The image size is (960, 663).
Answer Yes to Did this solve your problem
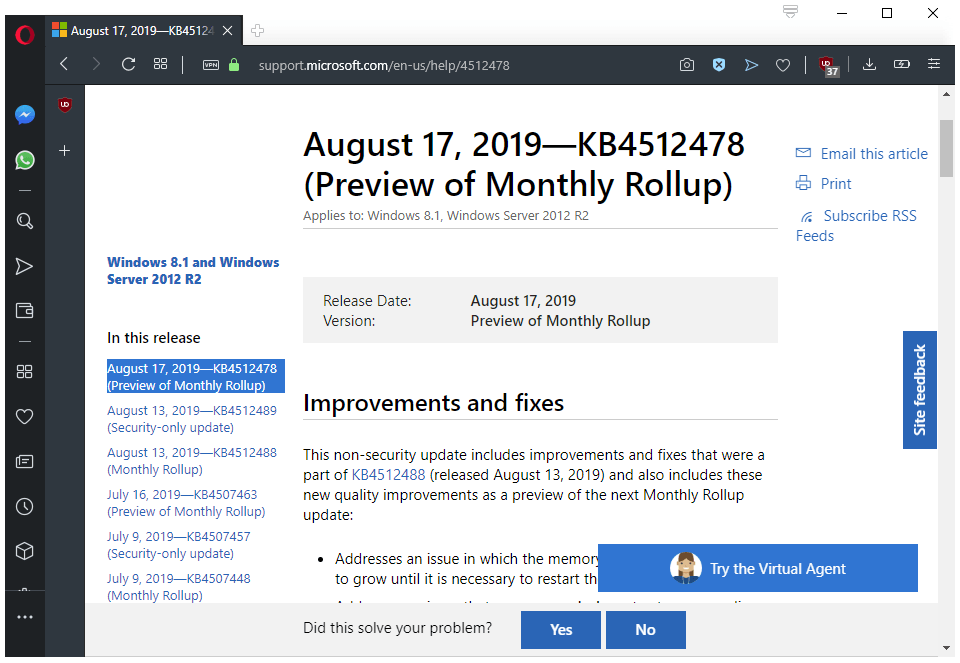click(x=561, y=629)
